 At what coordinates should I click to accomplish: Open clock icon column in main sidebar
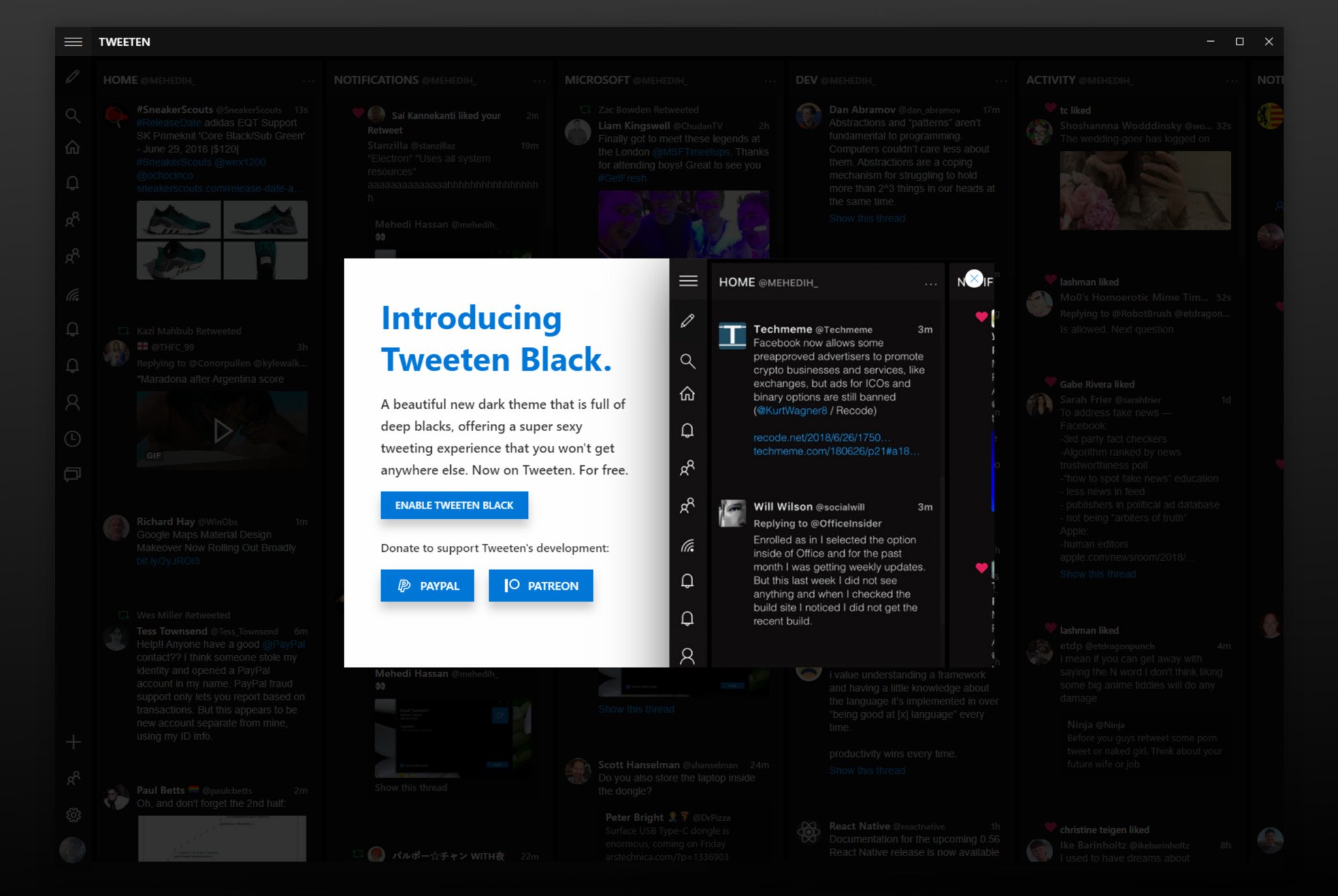click(73, 438)
